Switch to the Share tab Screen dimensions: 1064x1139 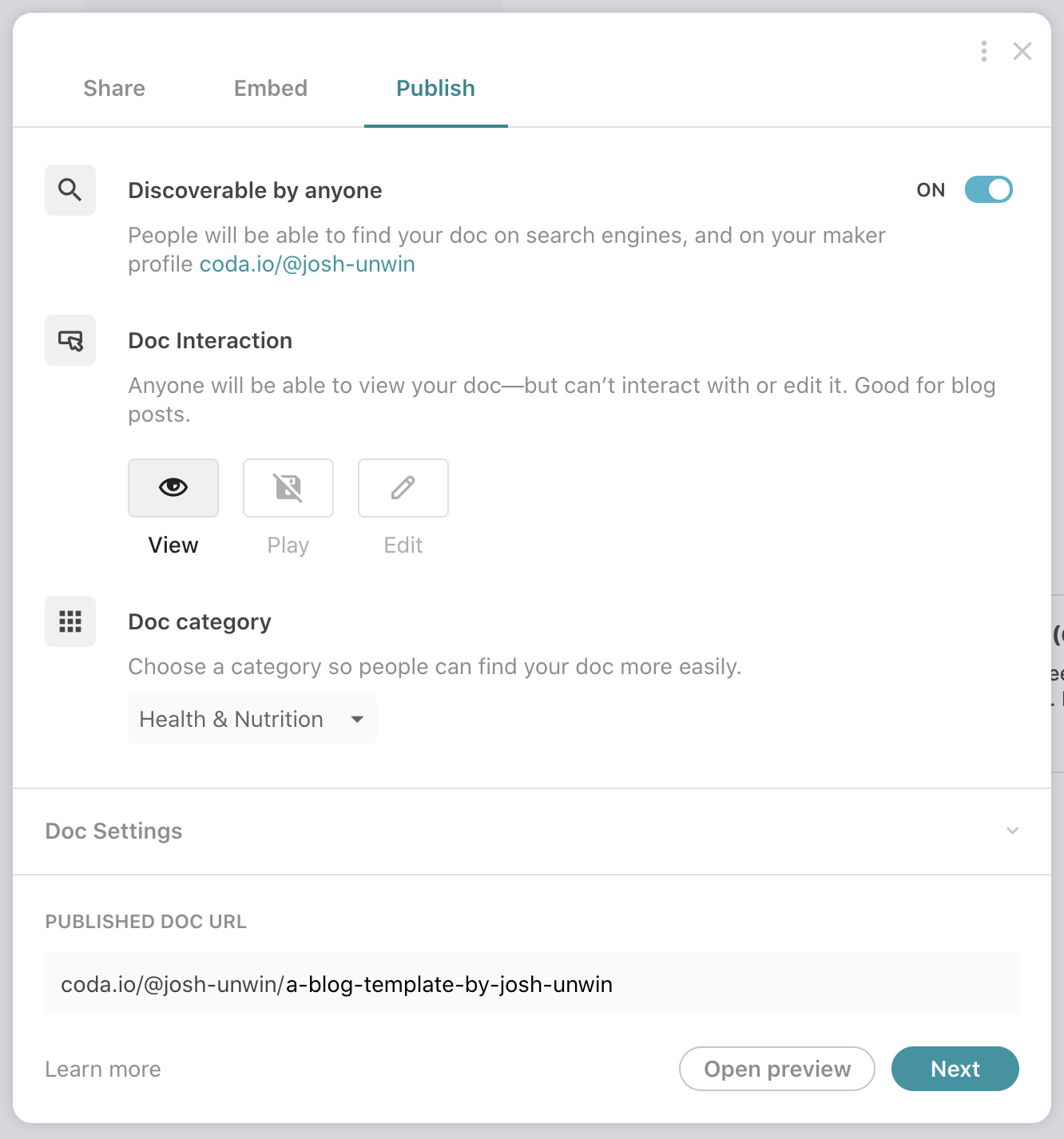114,88
